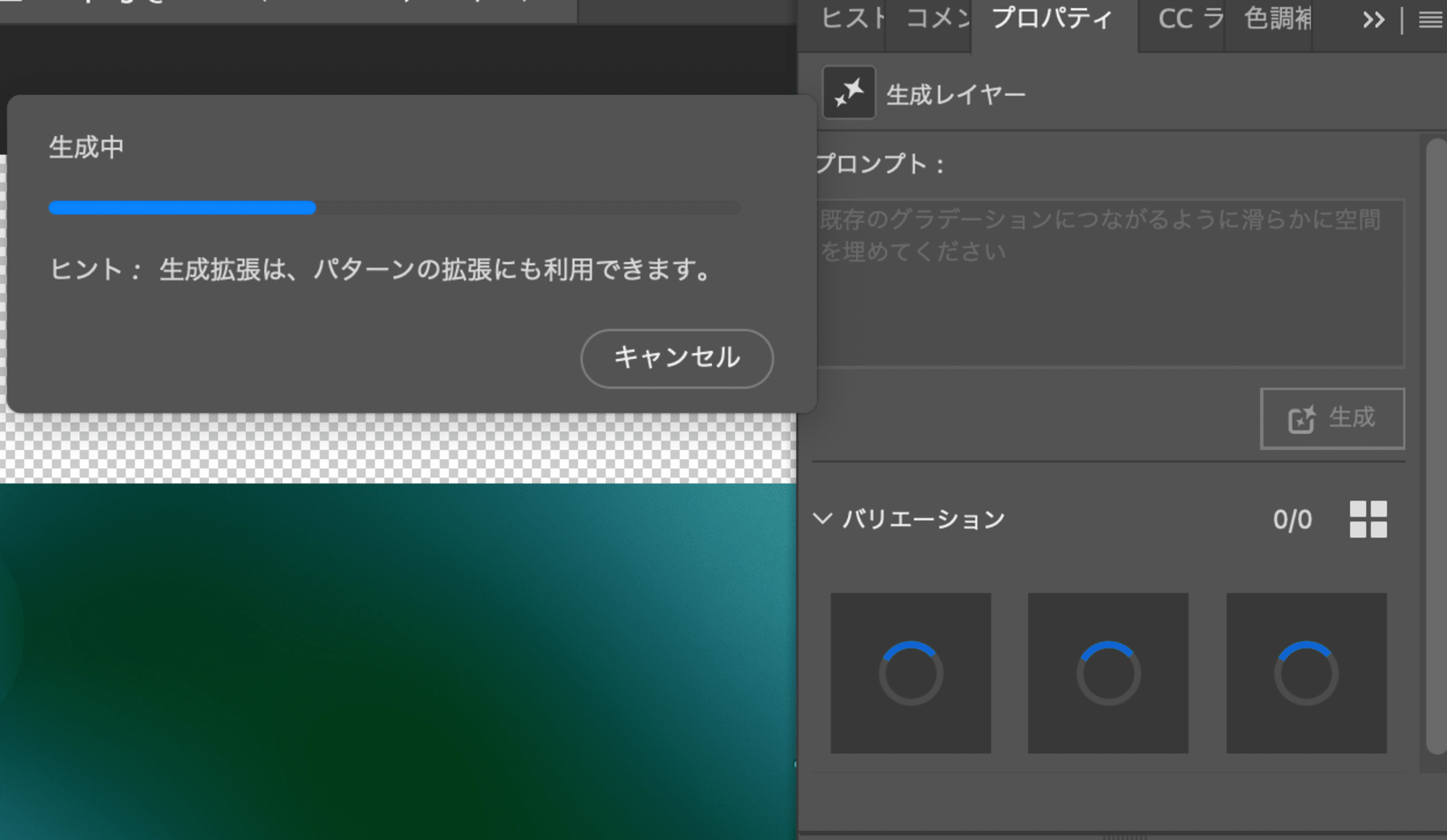This screenshot has width=1447, height=840.
Task: Click the キャンセル button
Action: (x=677, y=358)
